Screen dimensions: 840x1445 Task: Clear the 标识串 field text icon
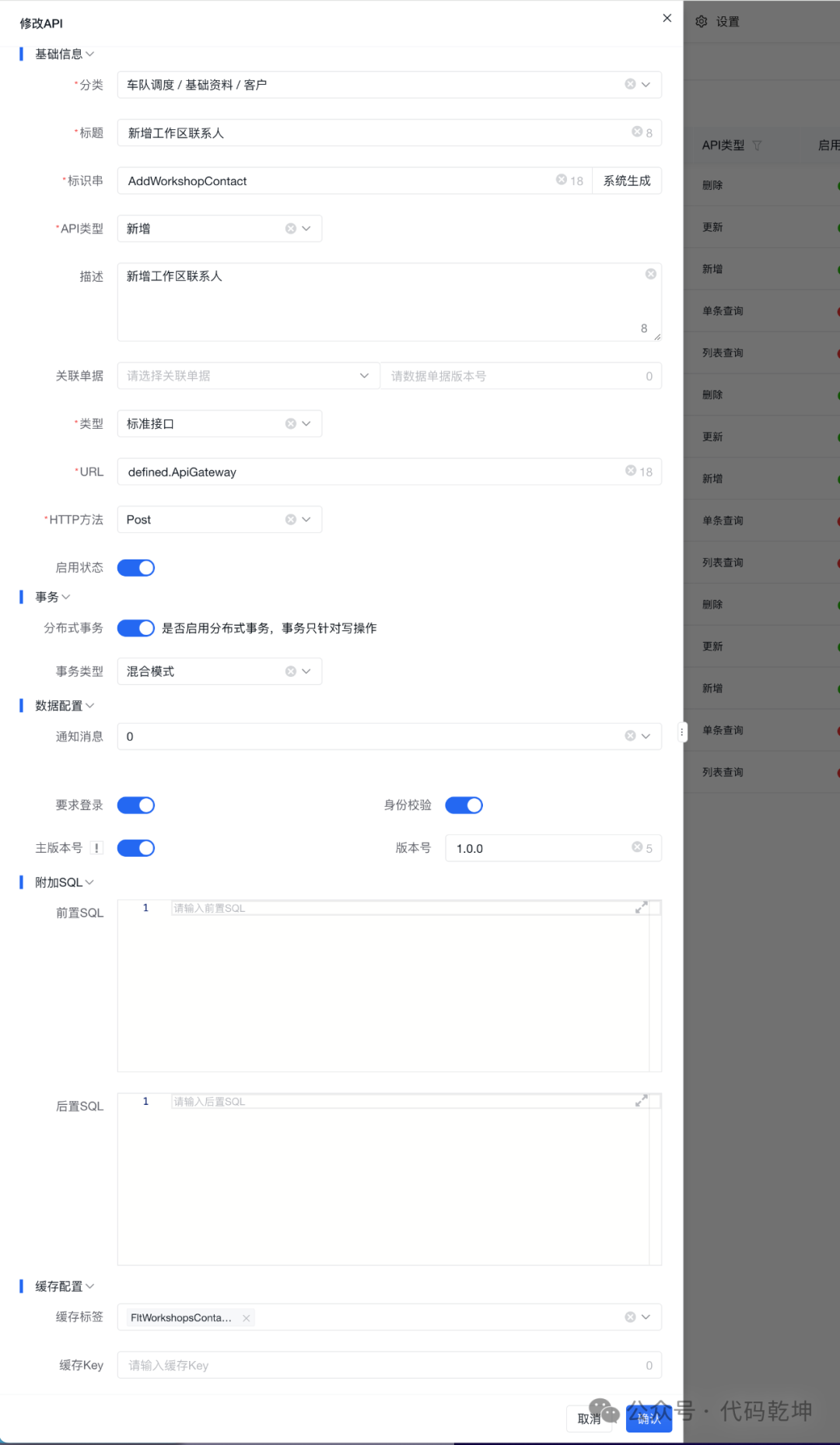[x=562, y=180]
